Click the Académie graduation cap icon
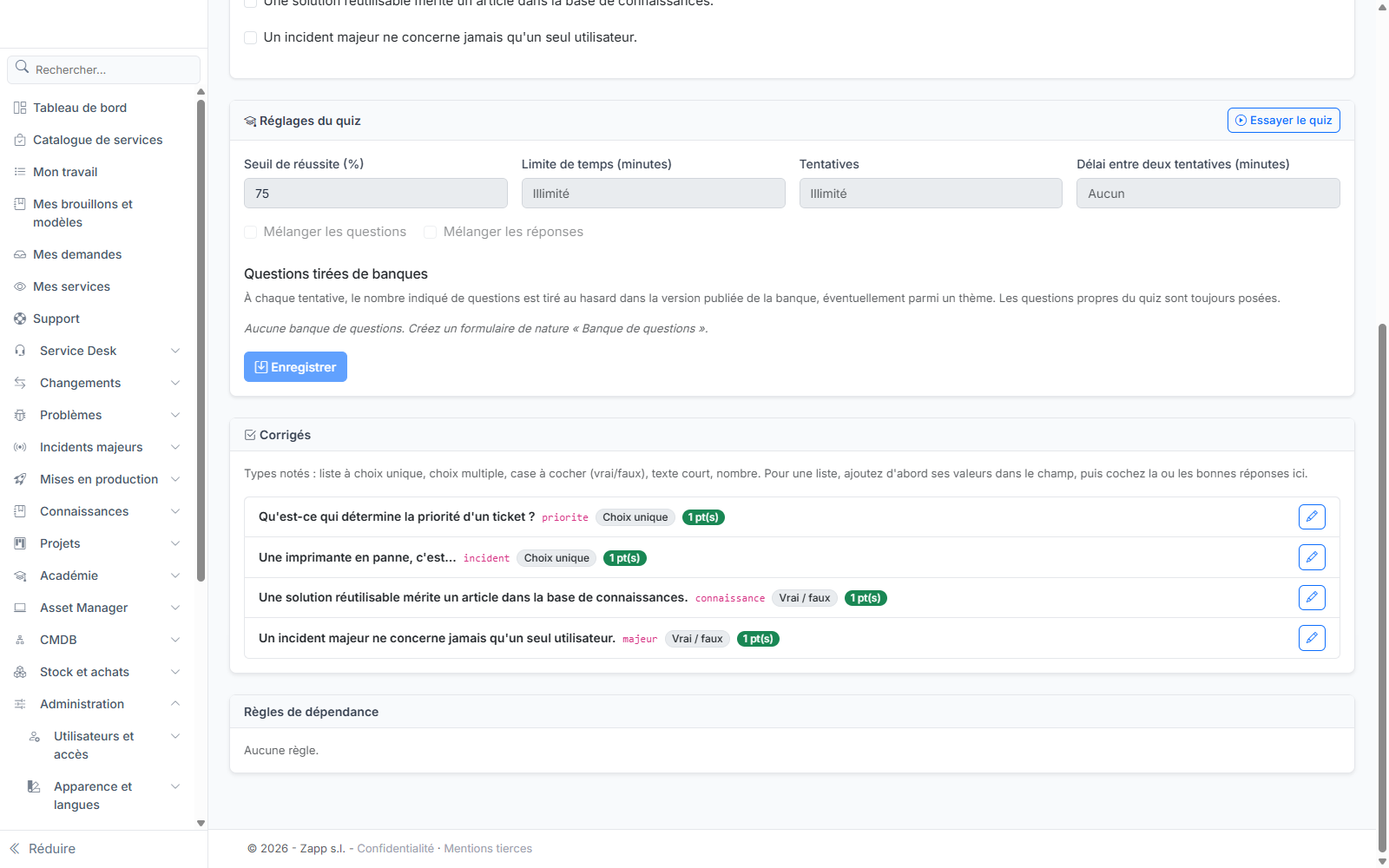 tap(20, 575)
